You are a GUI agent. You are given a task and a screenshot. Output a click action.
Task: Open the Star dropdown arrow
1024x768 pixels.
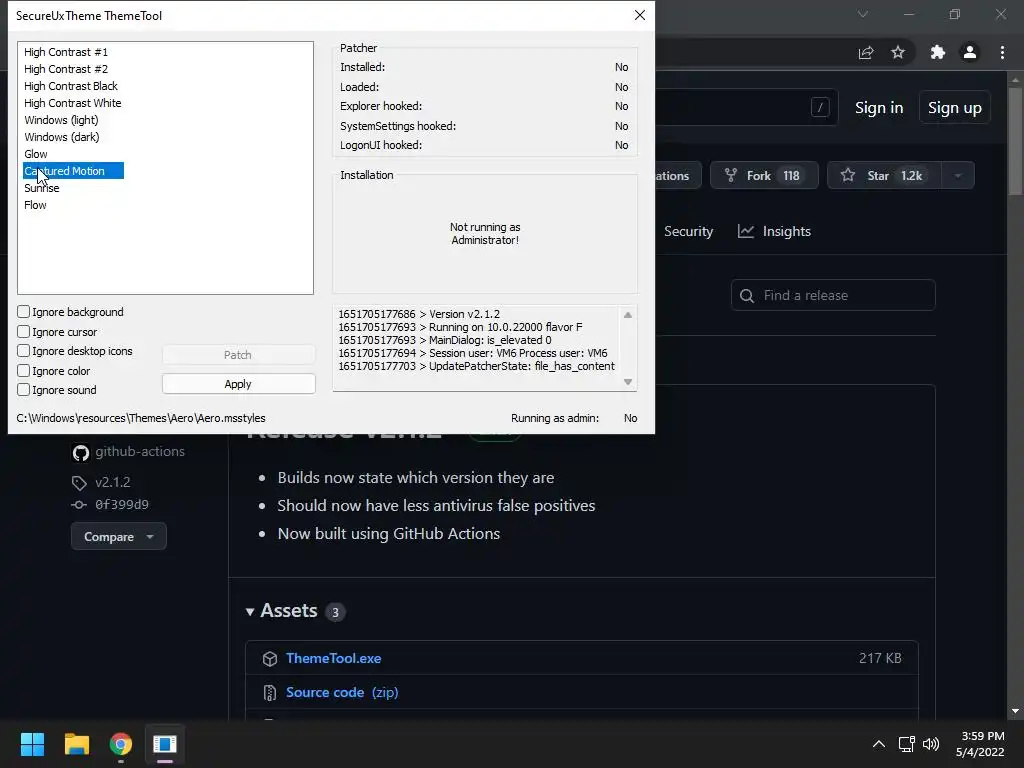[x=958, y=175]
